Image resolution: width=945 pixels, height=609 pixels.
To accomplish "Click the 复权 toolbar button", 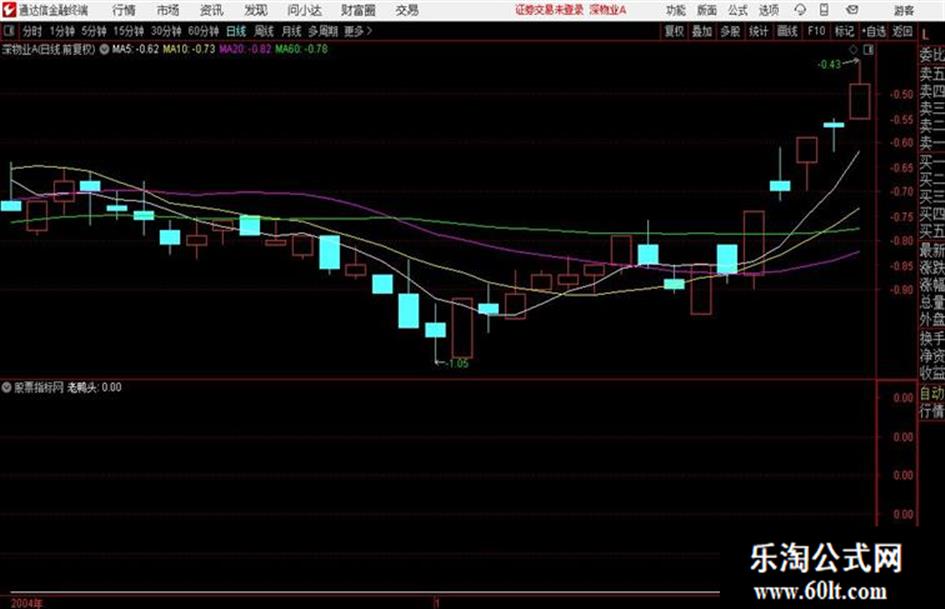I will coord(674,31).
